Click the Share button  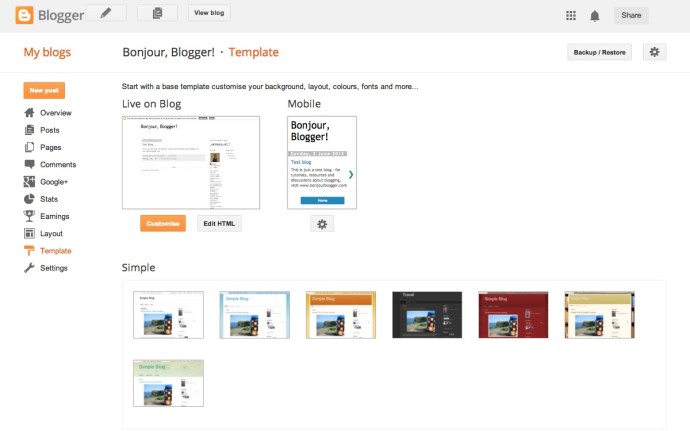pos(631,15)
